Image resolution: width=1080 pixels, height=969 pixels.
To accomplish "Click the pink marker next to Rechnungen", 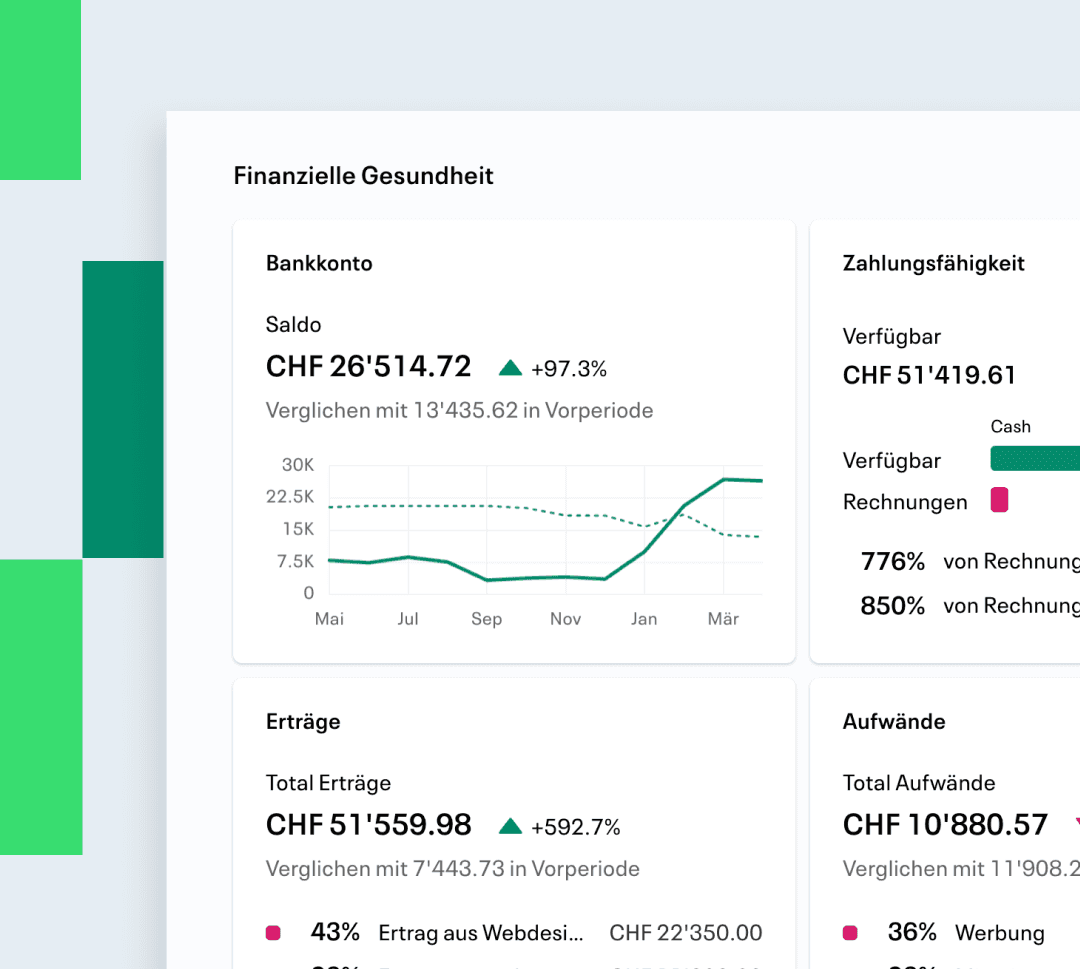I will pyautogui.click(x=999, y=500).
